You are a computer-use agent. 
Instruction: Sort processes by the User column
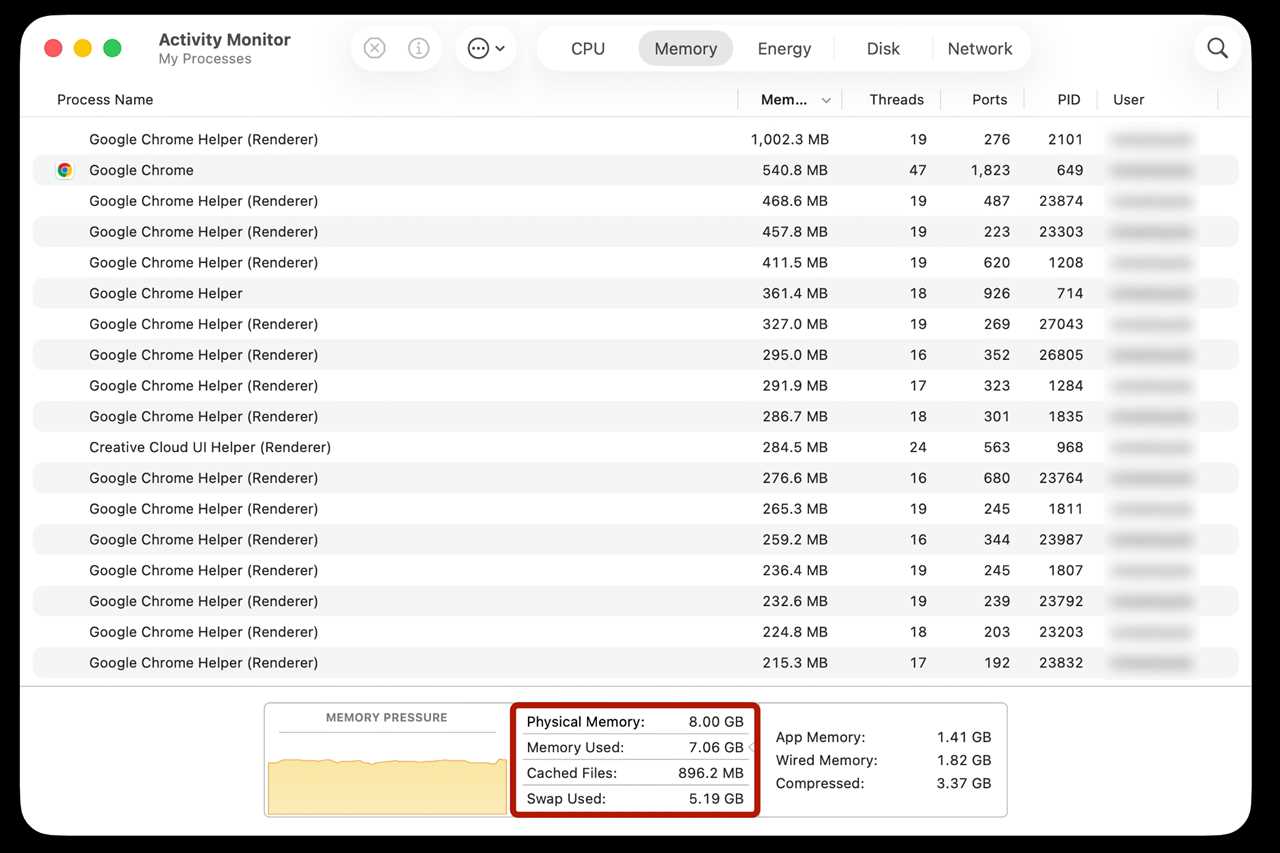(x=1128, y=100)
